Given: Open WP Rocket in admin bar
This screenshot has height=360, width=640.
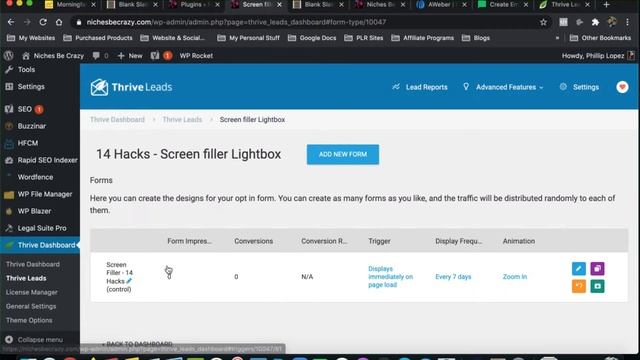Looking at the screenshot, I should 196,56.
